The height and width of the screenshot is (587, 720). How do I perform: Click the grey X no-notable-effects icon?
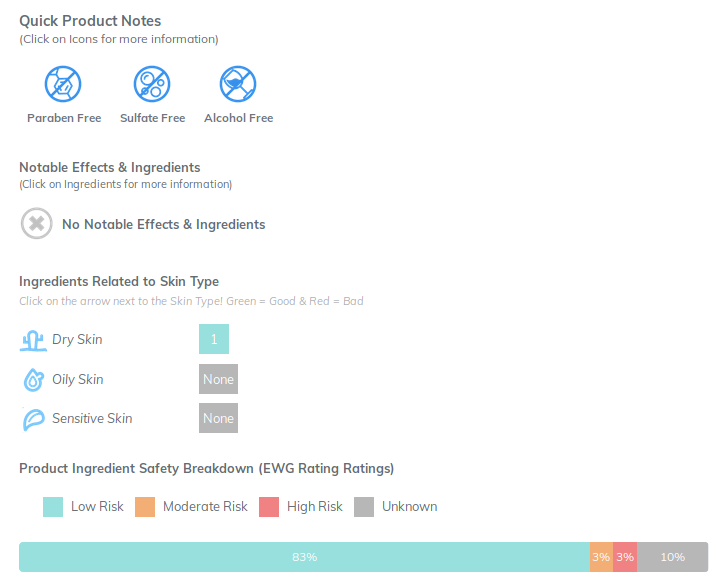(37, 224)
